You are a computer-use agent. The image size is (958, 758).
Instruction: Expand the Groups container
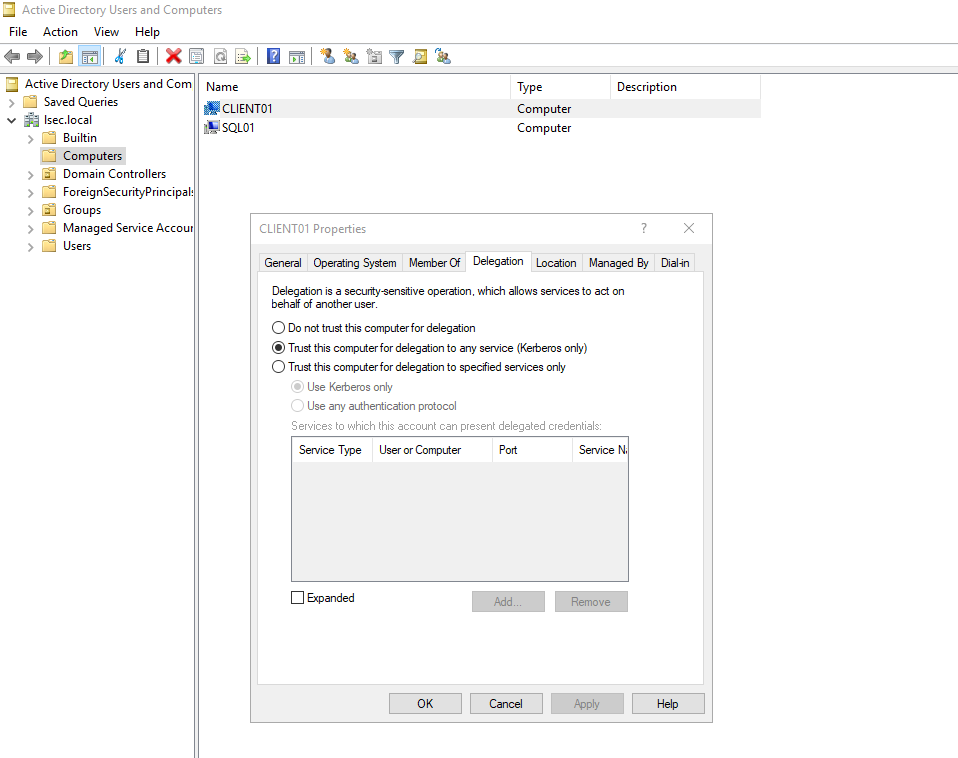[x=31, y=209]
